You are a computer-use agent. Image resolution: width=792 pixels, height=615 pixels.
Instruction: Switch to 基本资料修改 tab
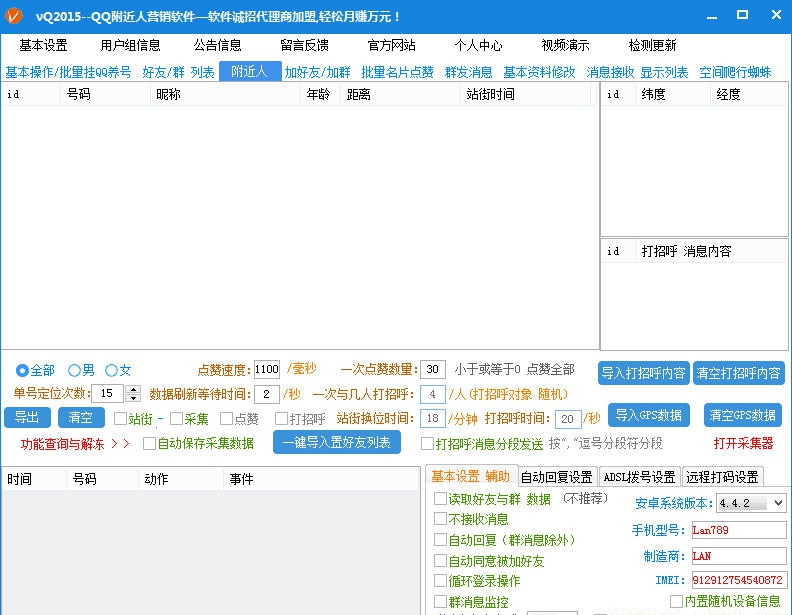(x=539, y=72)
